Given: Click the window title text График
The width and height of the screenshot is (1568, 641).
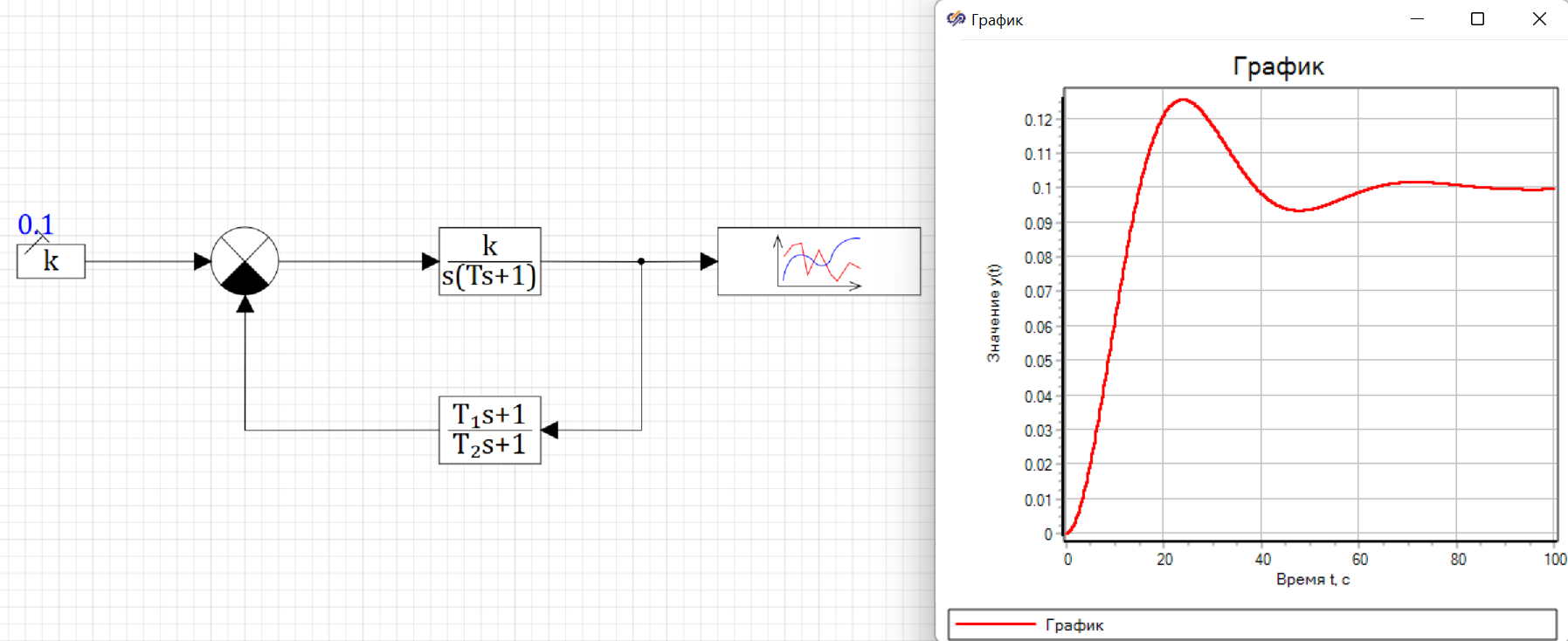Looking at the screenshot, I should click(x=997, y=20).
